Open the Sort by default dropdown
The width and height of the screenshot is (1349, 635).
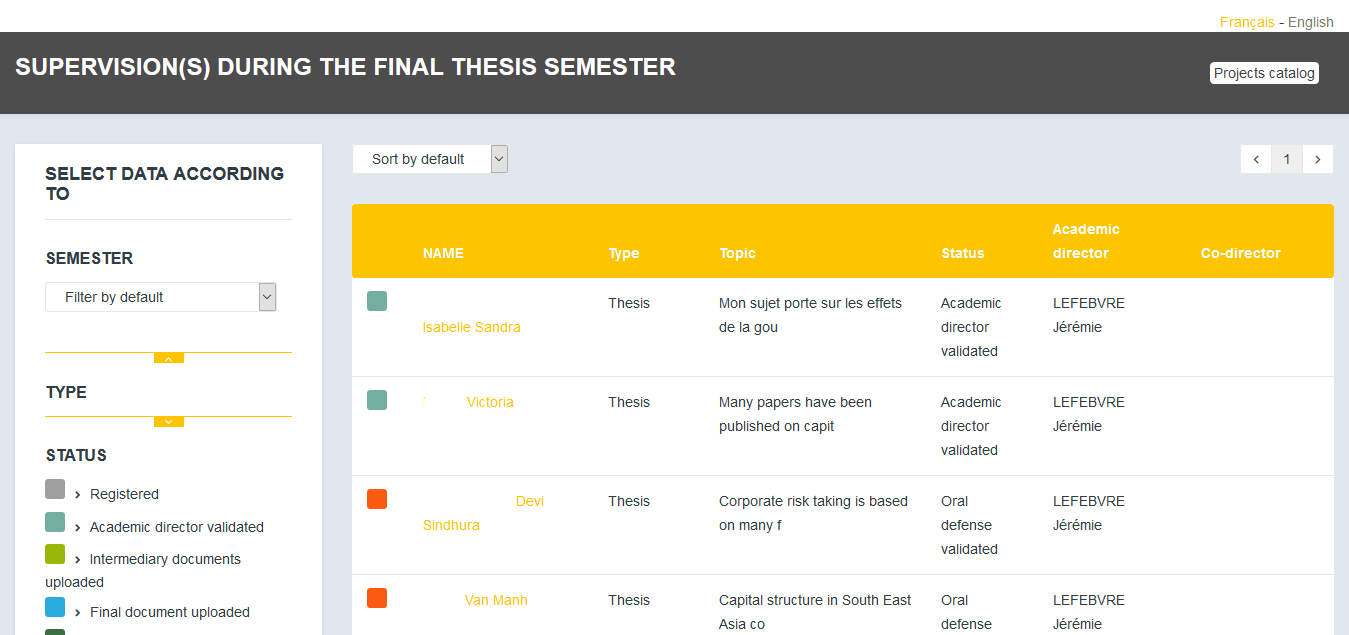pyautogui.click(x=430, y=159)
